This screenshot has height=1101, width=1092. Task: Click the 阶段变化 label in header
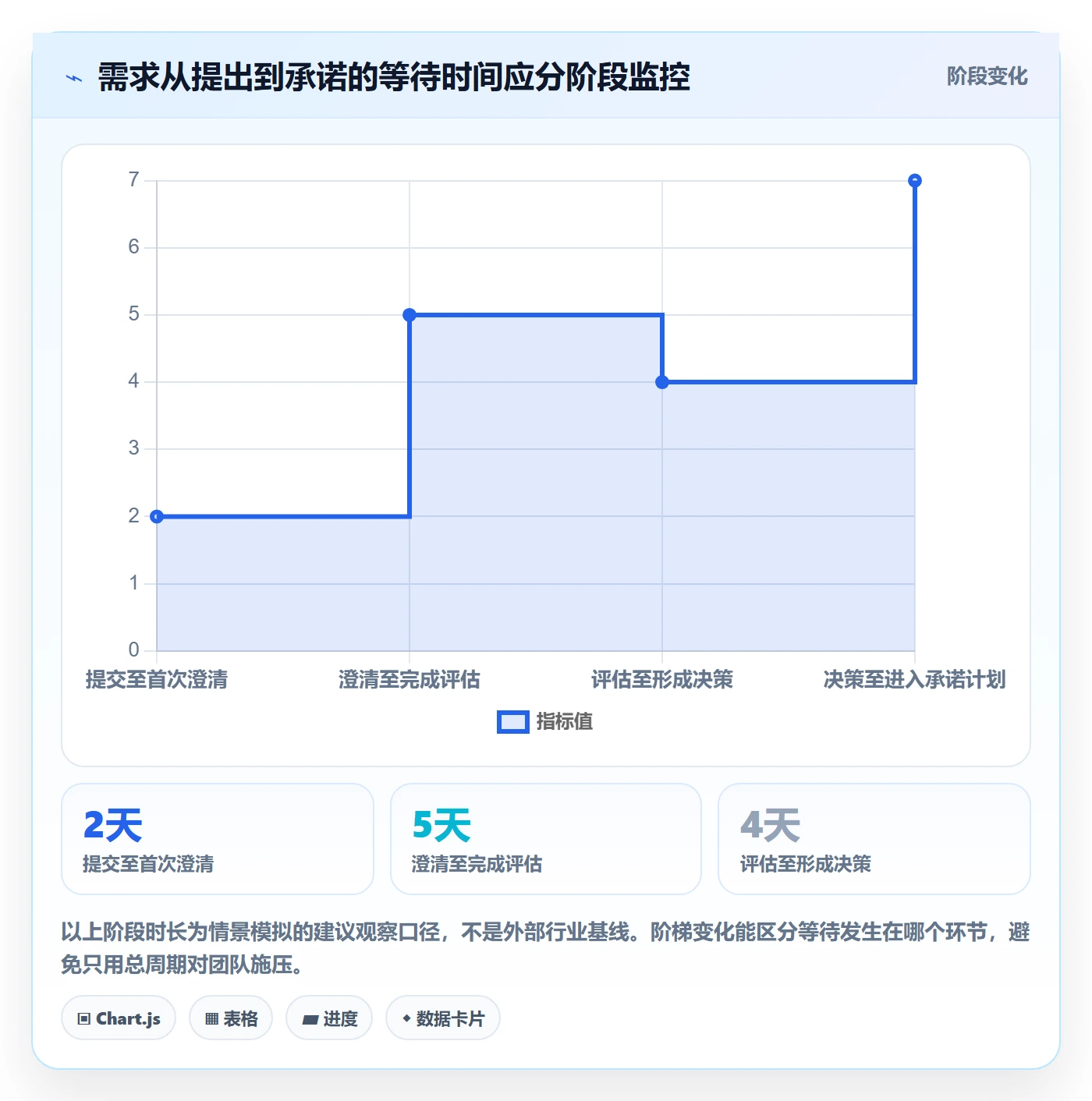[987, 76]
